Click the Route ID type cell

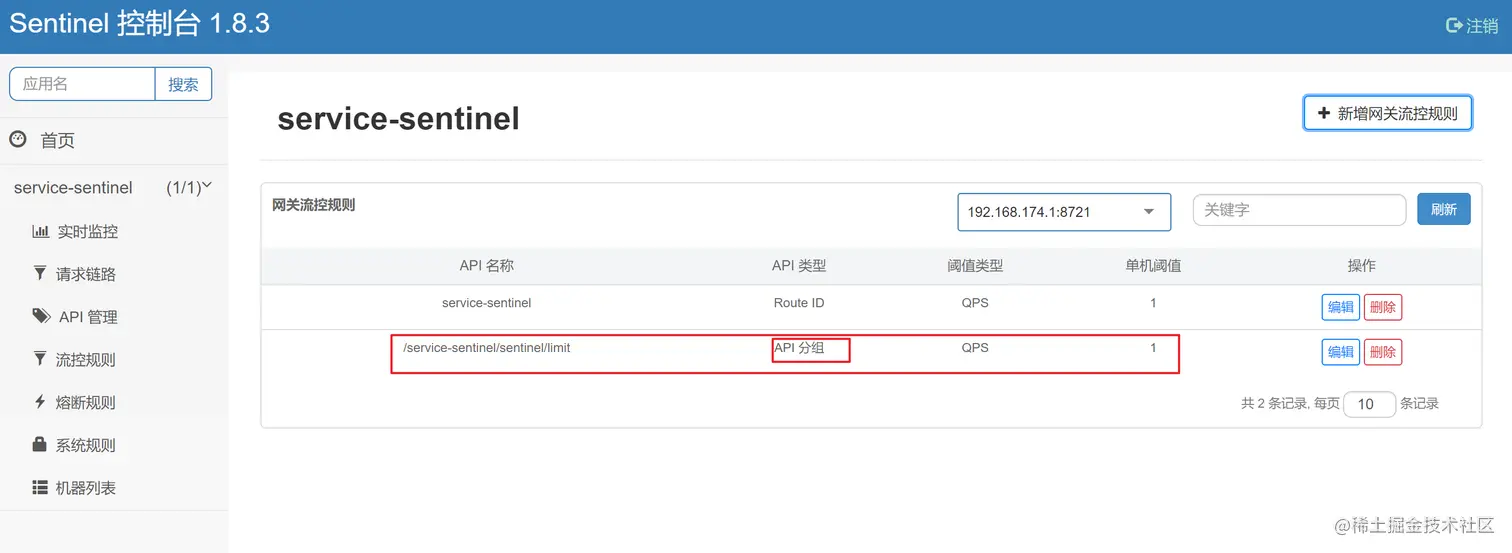click(x=799, y=302)
